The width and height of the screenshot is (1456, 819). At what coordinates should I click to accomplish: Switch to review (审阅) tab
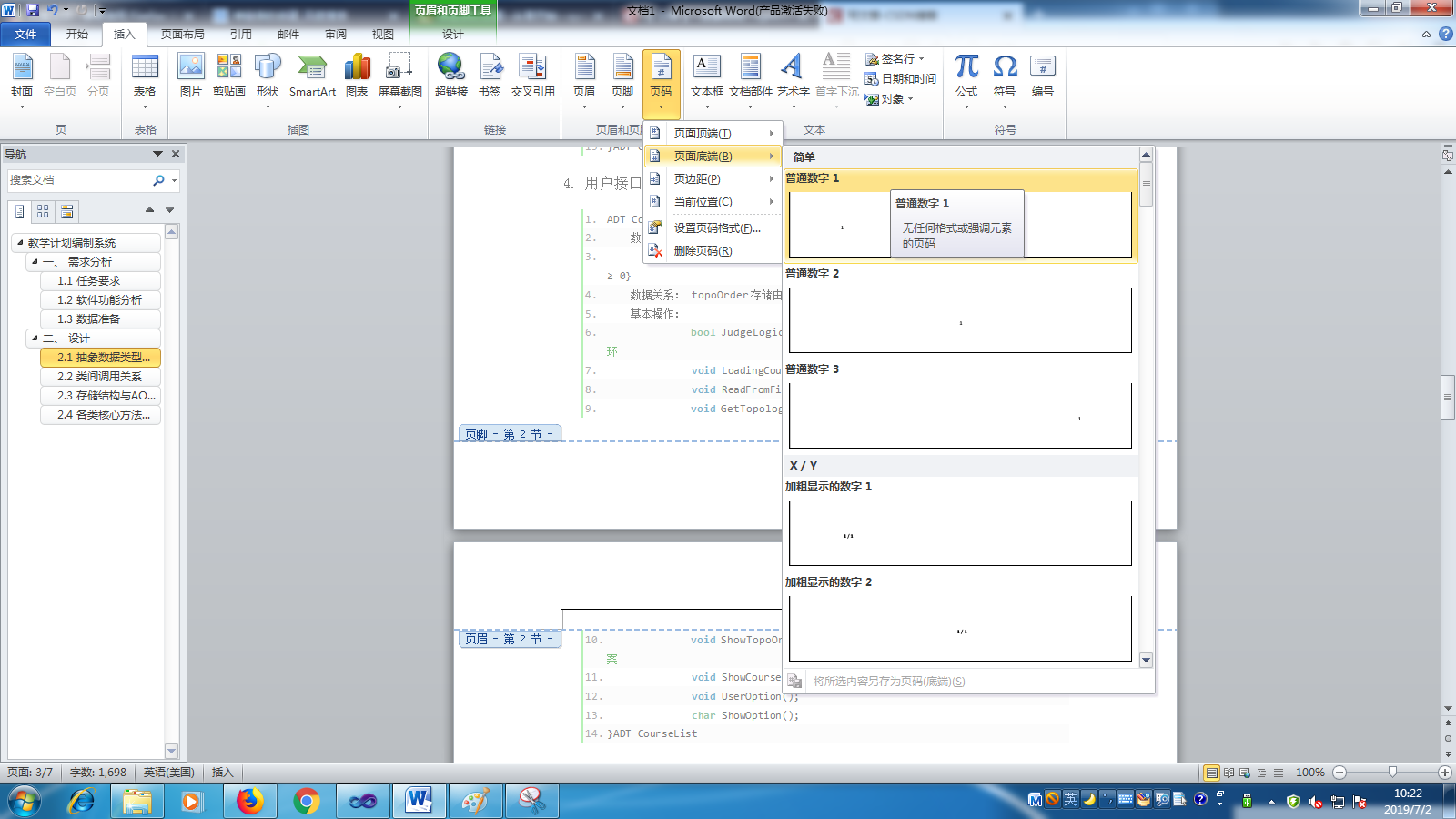[x=336, y=34]
